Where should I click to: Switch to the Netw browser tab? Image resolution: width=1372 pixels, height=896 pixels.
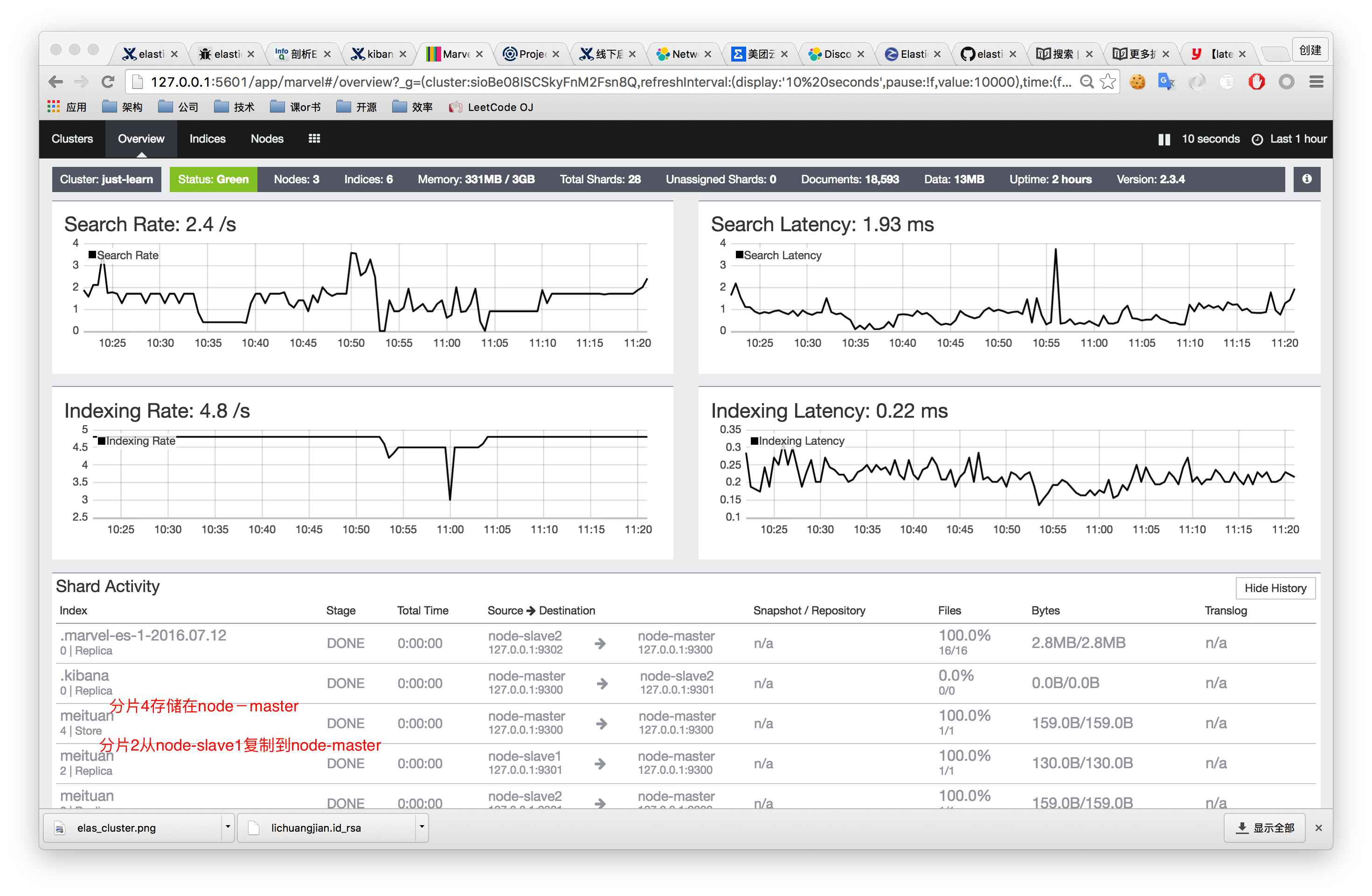click(x=684, y=54)
